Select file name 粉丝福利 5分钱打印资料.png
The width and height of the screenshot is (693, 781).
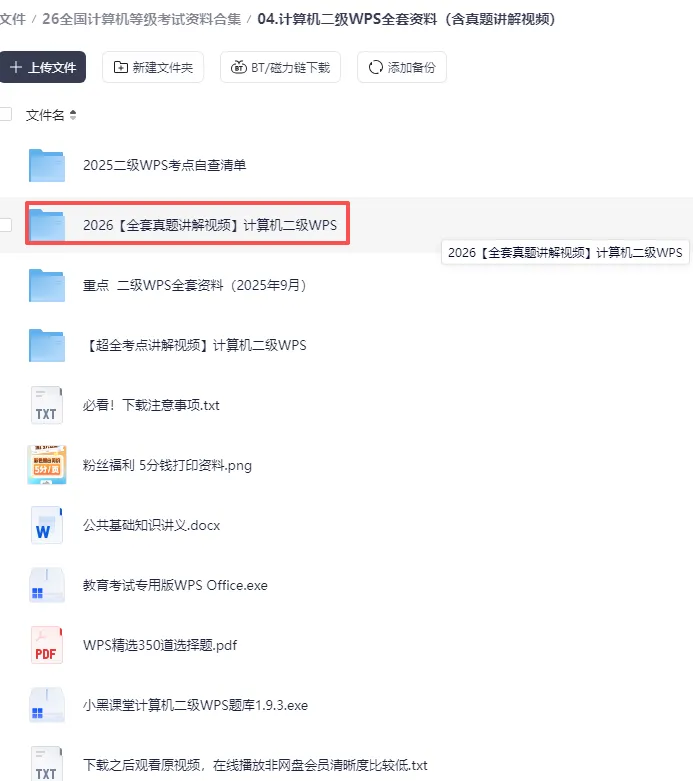point(167,465)
